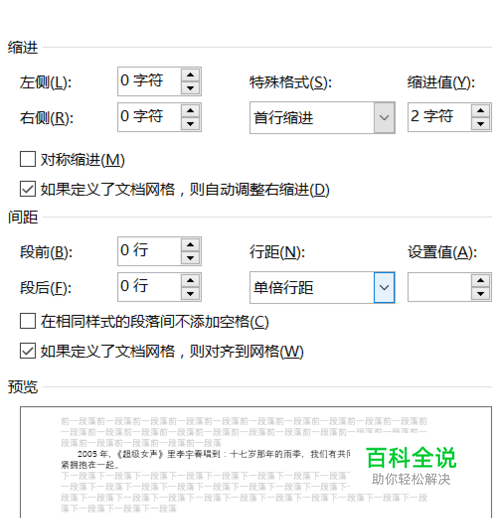Select the 单倍行距 combo box value
The width and height of the screenshot is (500, 518).
(x=312, y=287)
